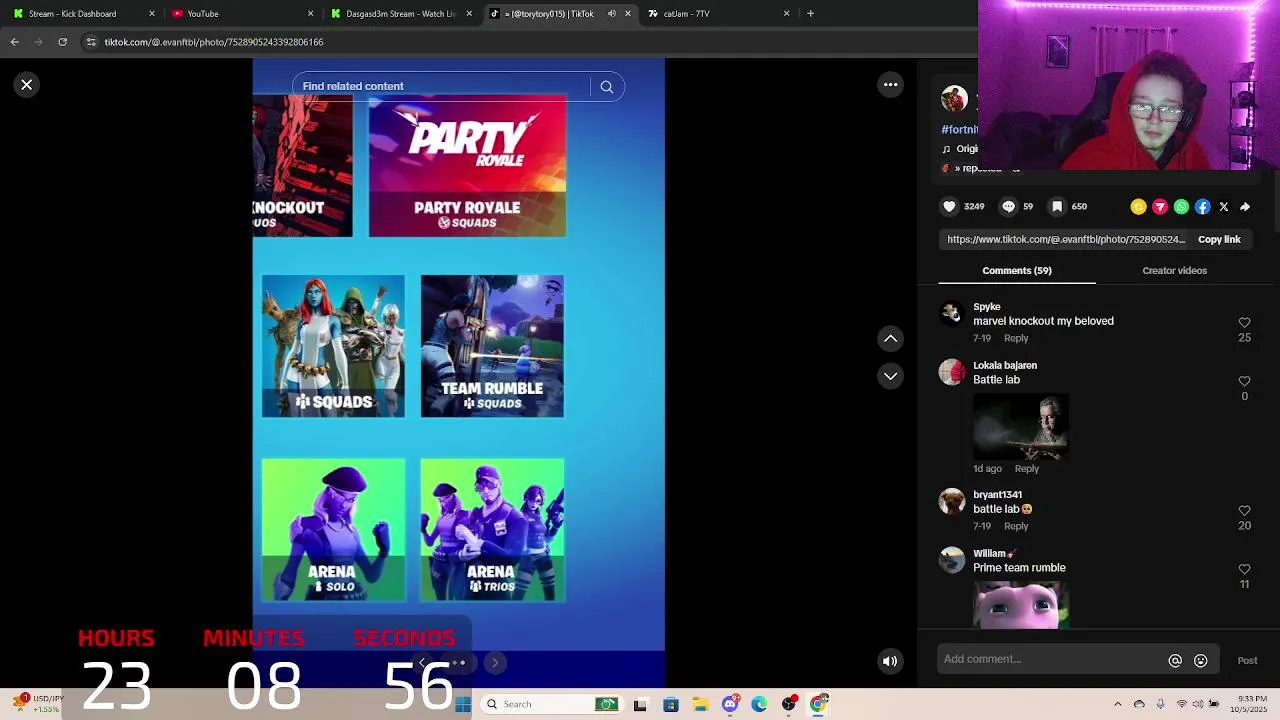This screenshot has width=1280, height=720.
Task: Open a new browser tab
Action: 810,14
